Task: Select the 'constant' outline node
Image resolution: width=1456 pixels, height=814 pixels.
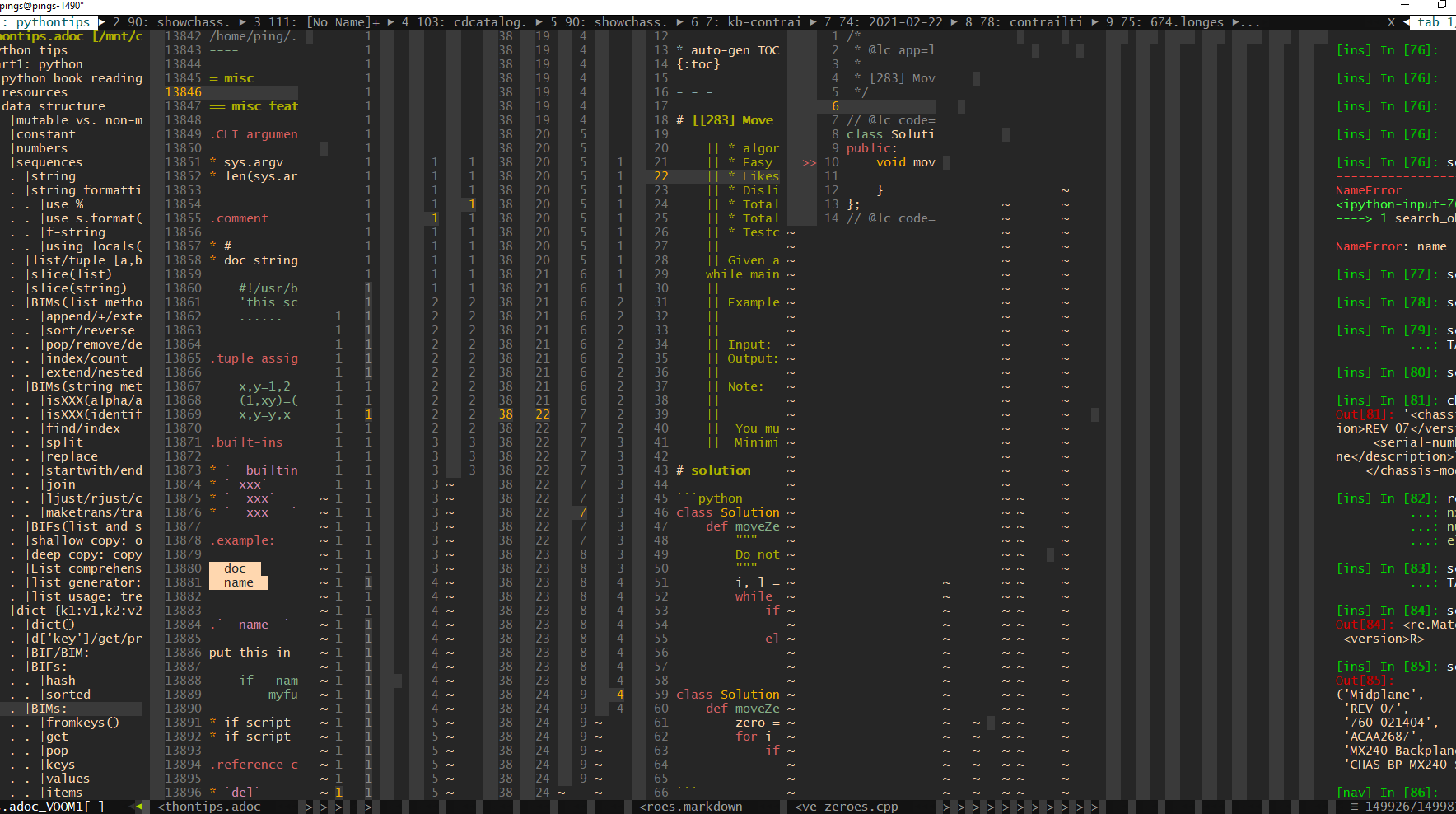Action: (46, 134)
